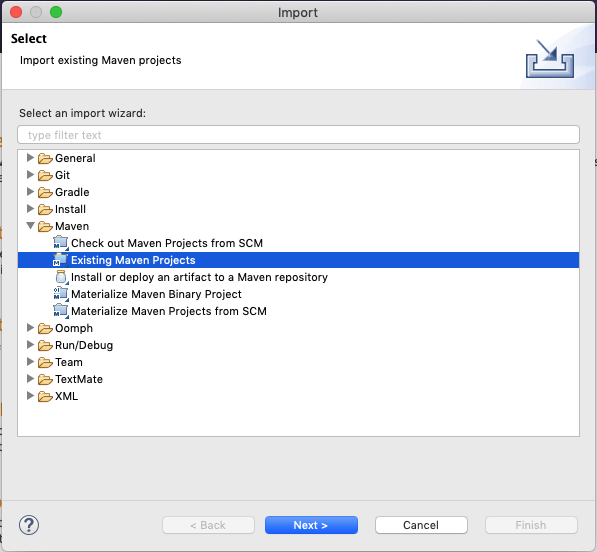Close the Import dialog with red button
Screen dimensions: 597x552
(16, 12)
